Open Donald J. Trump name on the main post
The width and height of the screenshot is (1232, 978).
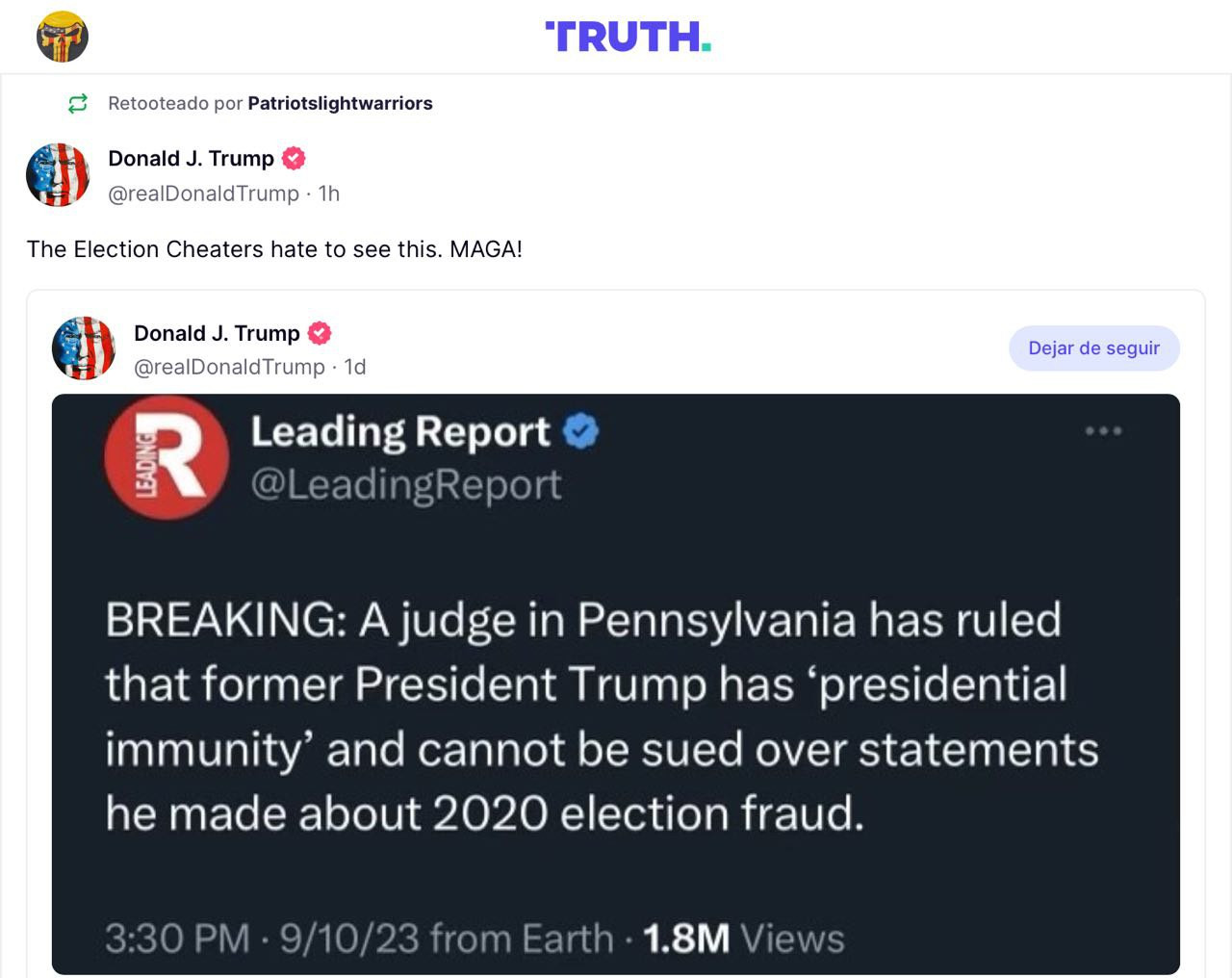click(x=191, y=158)
